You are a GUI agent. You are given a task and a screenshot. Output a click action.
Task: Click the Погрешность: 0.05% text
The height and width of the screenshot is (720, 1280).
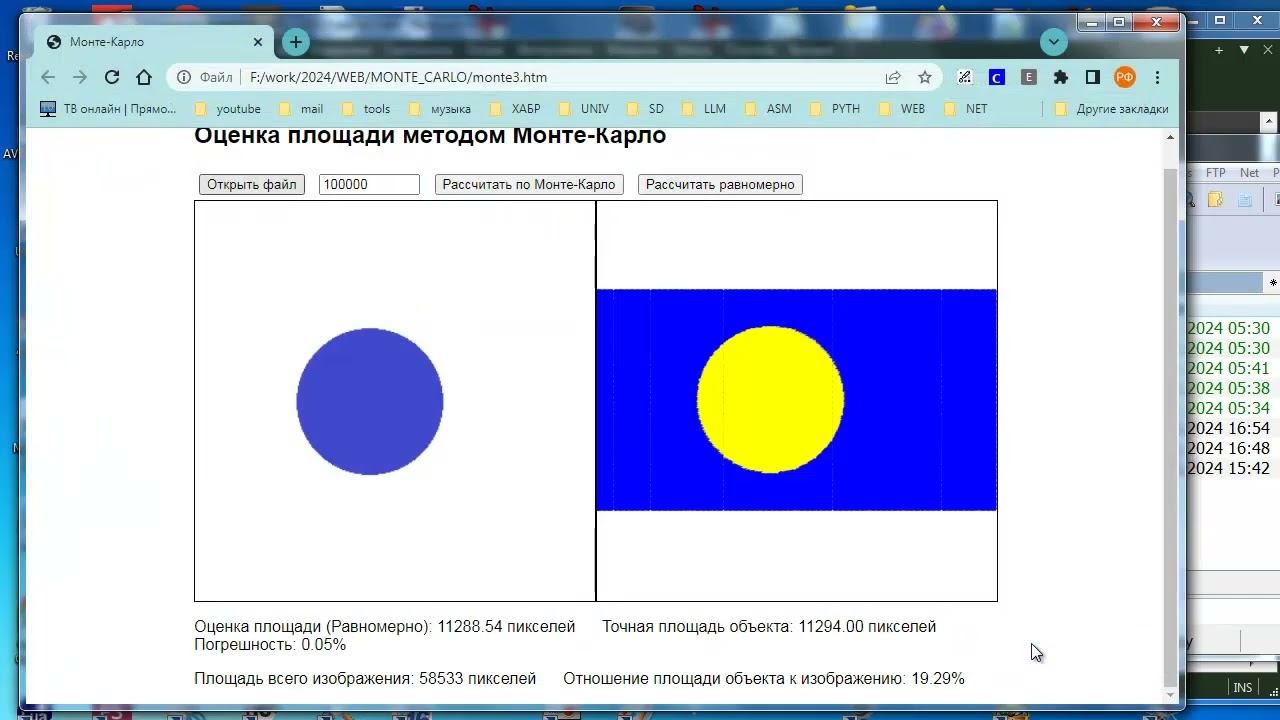point(270,645)
